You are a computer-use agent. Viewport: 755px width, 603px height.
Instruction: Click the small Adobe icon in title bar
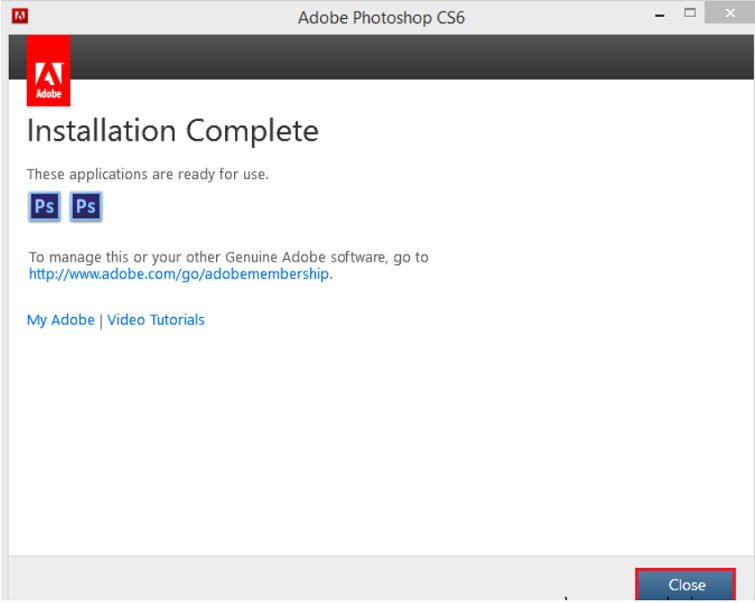(19, 16)
